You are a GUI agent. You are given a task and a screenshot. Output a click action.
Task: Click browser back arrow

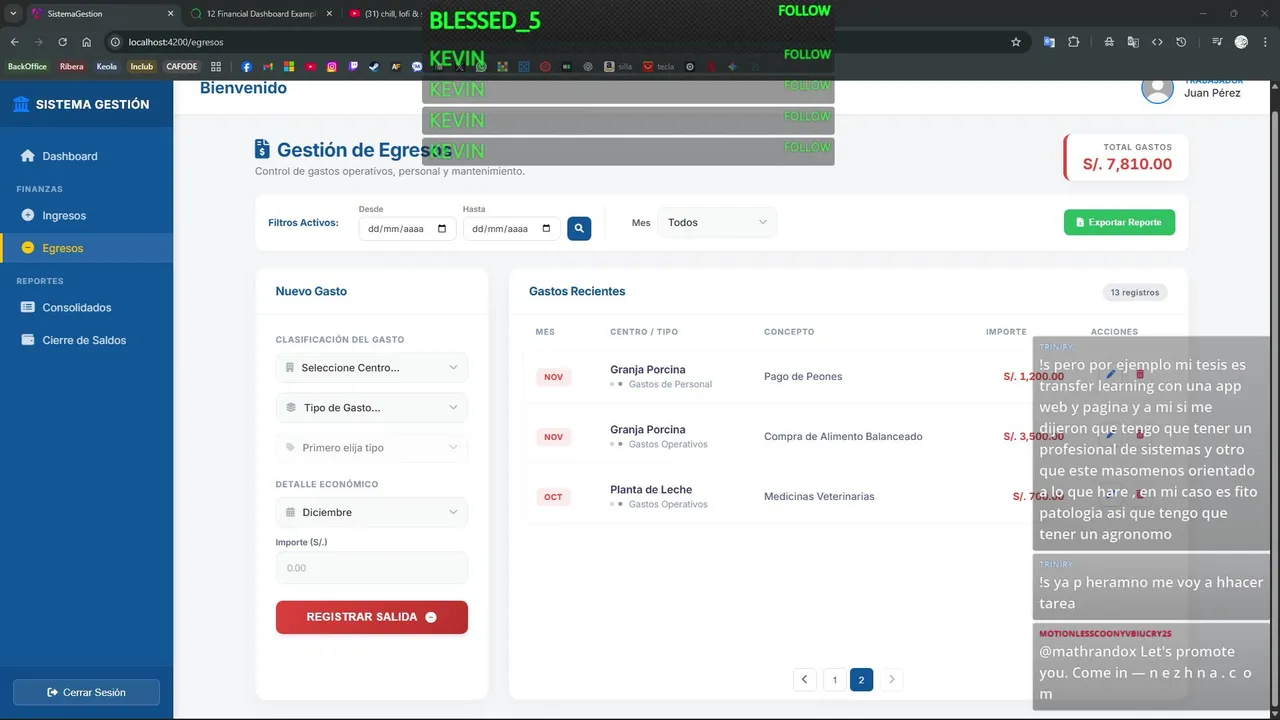pos(14,42)
